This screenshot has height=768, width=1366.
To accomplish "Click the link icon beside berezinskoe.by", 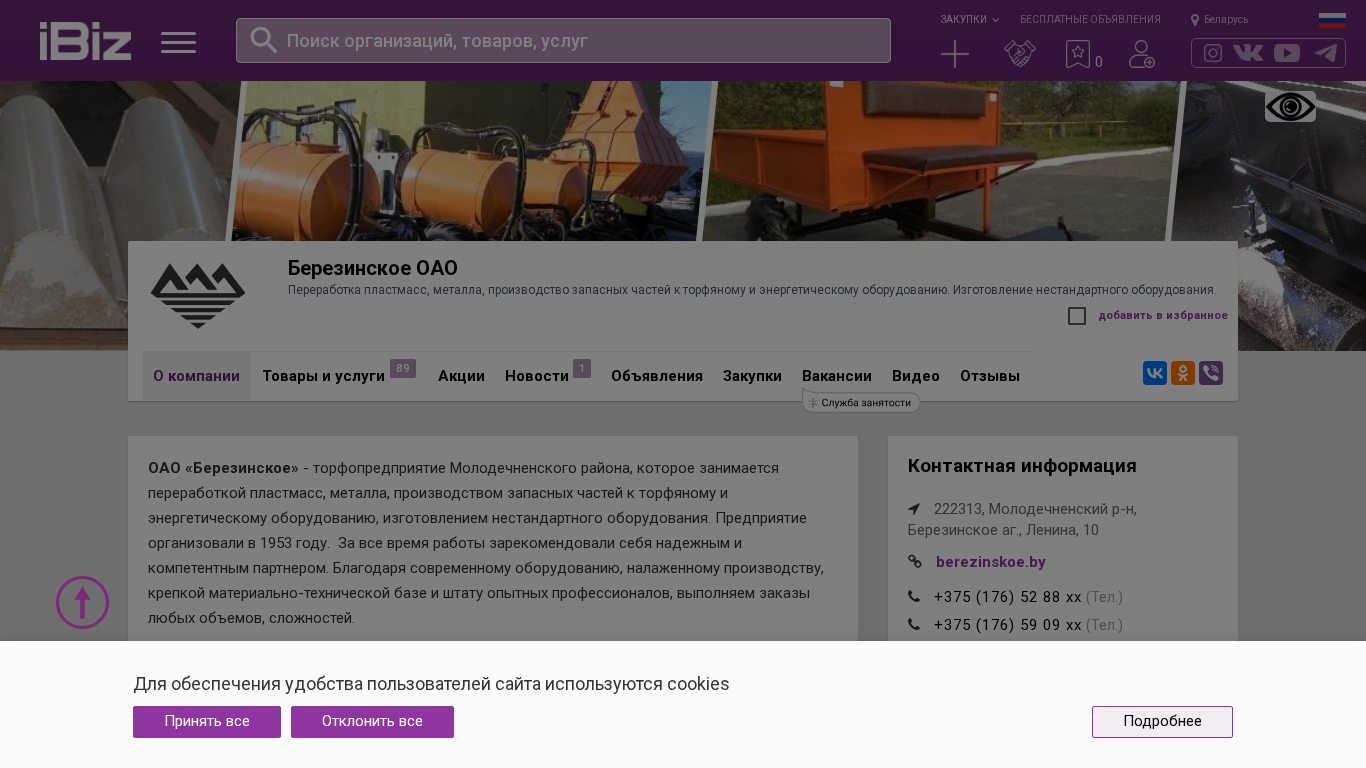I will point(915,562).
